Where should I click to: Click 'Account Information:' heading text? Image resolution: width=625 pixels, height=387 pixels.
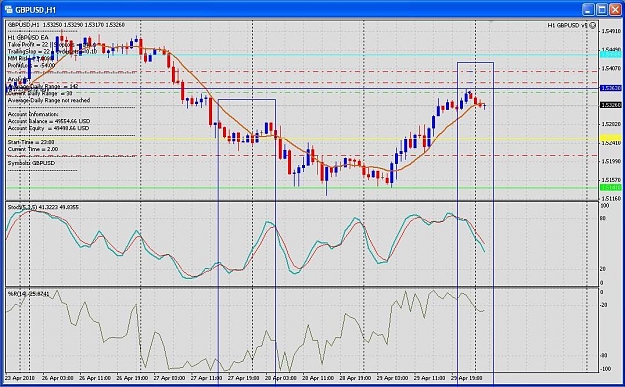click(33, 114)
